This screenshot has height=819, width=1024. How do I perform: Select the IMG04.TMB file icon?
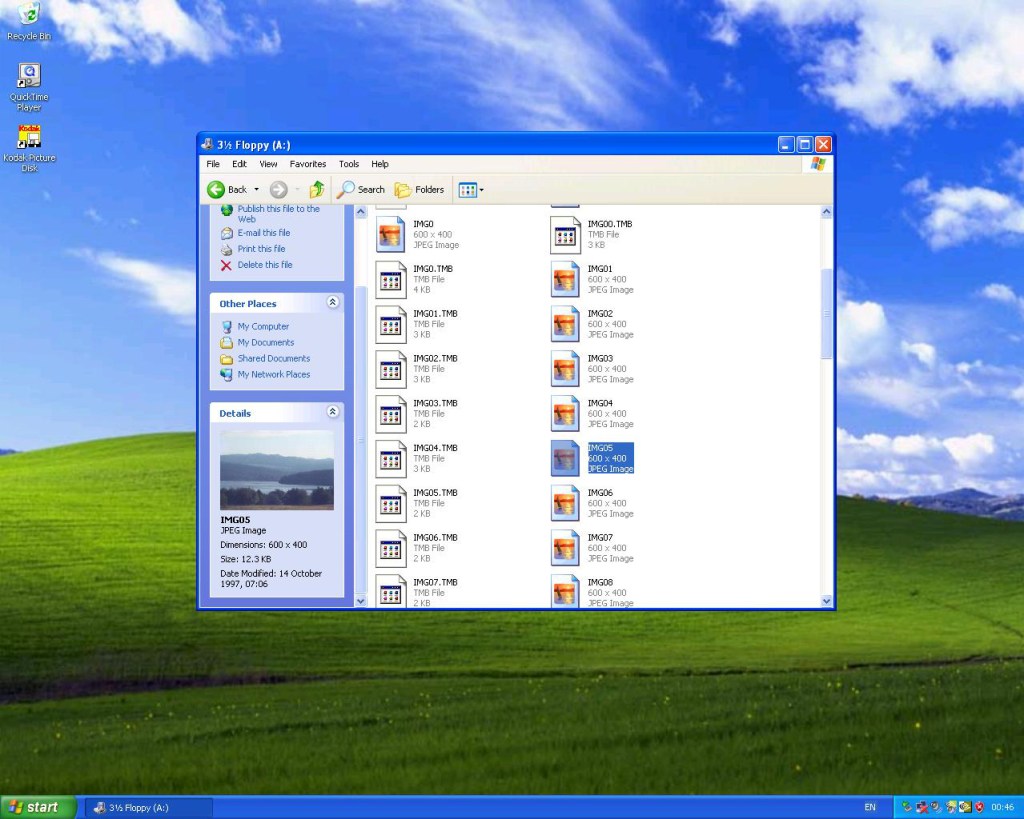point(391,459)
